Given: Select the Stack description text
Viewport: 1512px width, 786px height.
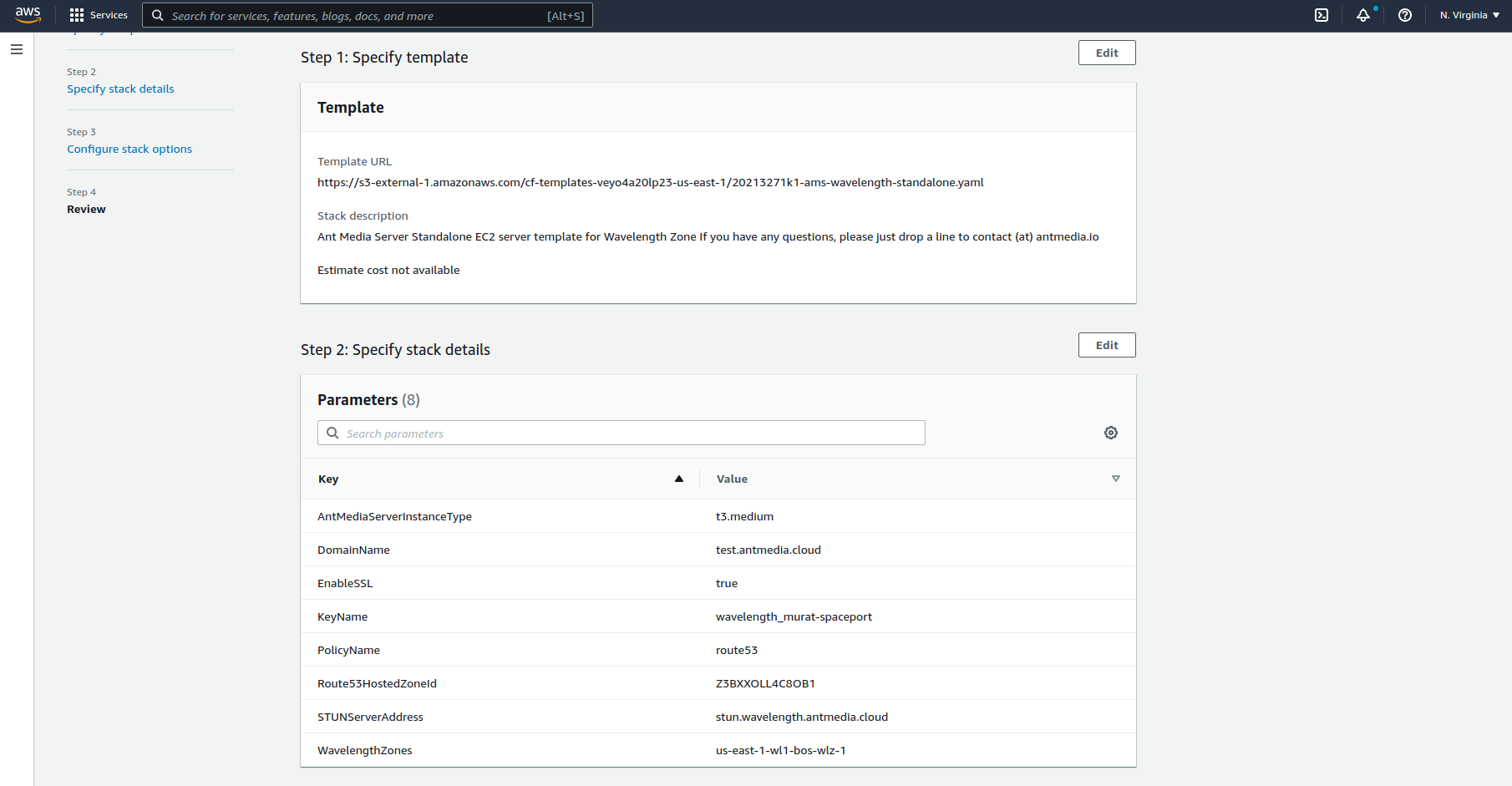Looking at the screenshot, I should point(708,236).
